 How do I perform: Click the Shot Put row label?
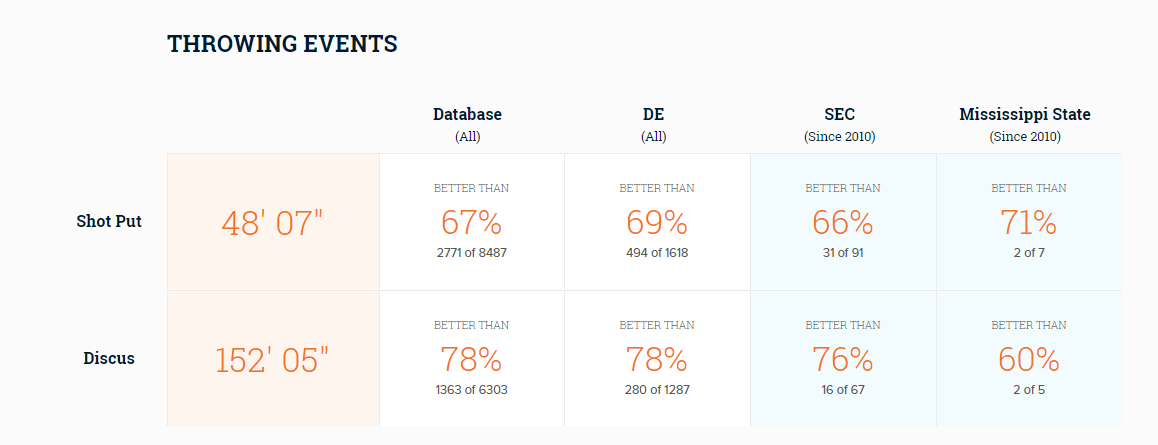(109, 221)
